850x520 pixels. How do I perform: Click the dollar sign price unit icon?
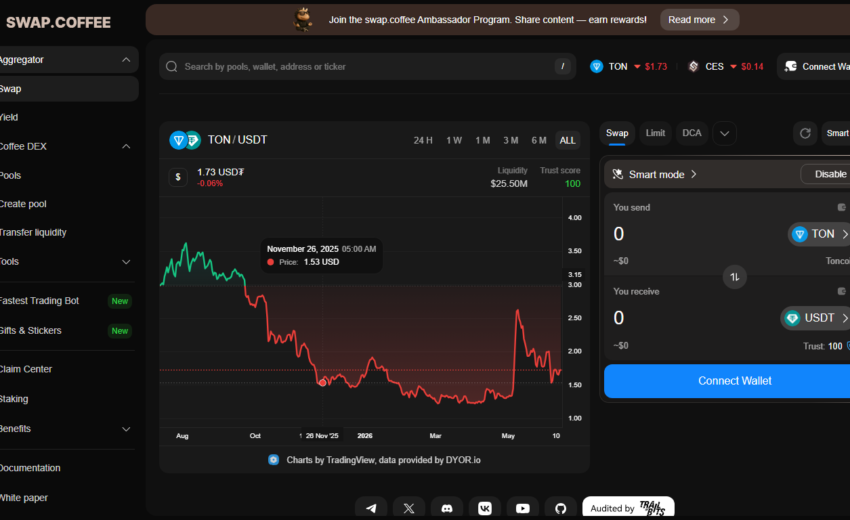(x=178, y=177)
